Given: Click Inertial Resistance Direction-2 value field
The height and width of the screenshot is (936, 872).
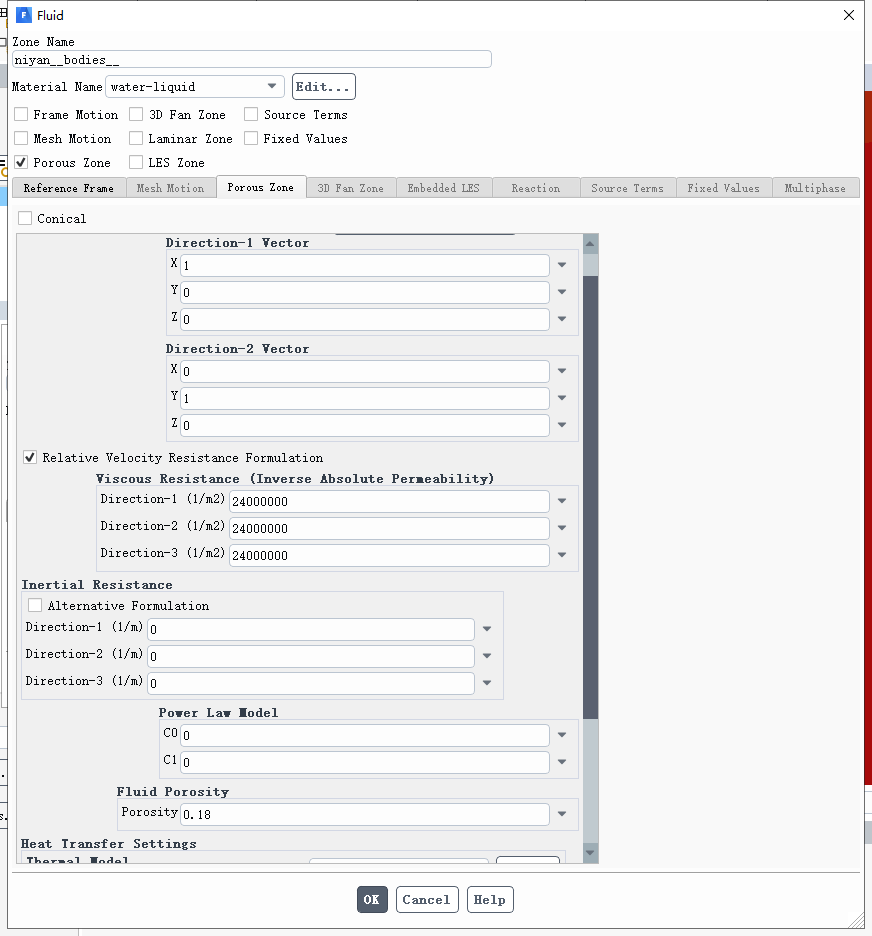Looking at the screenshot, I should coord(311,656).
